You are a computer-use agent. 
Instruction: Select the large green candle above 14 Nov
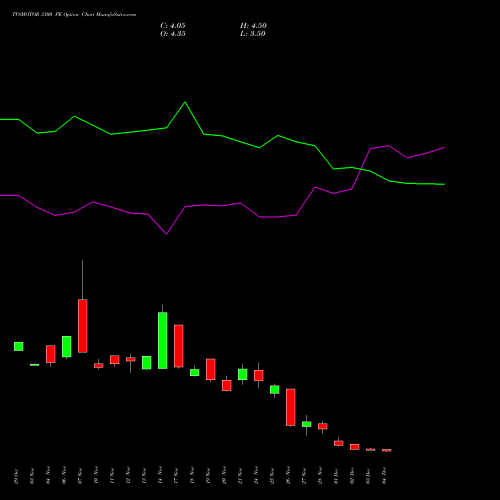[163, 340]
